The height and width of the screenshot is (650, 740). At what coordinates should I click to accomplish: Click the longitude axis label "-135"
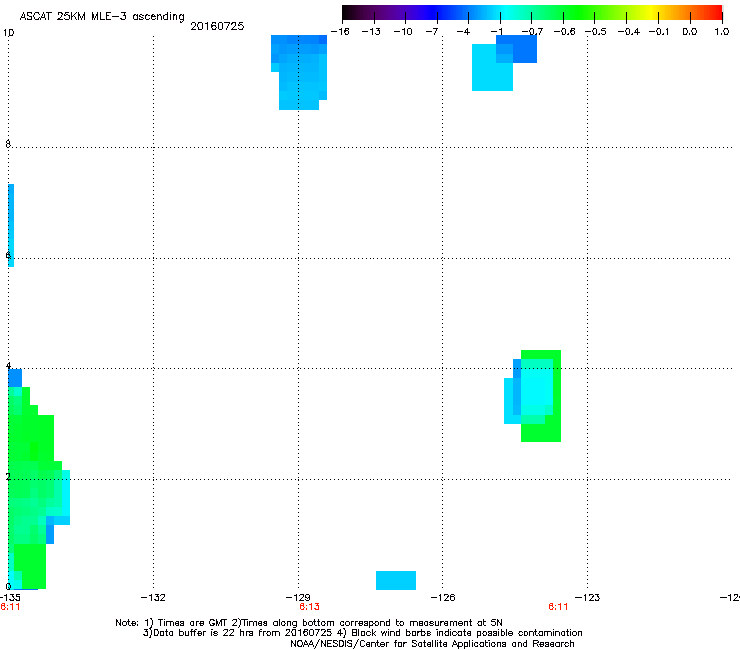click(10, 598)
